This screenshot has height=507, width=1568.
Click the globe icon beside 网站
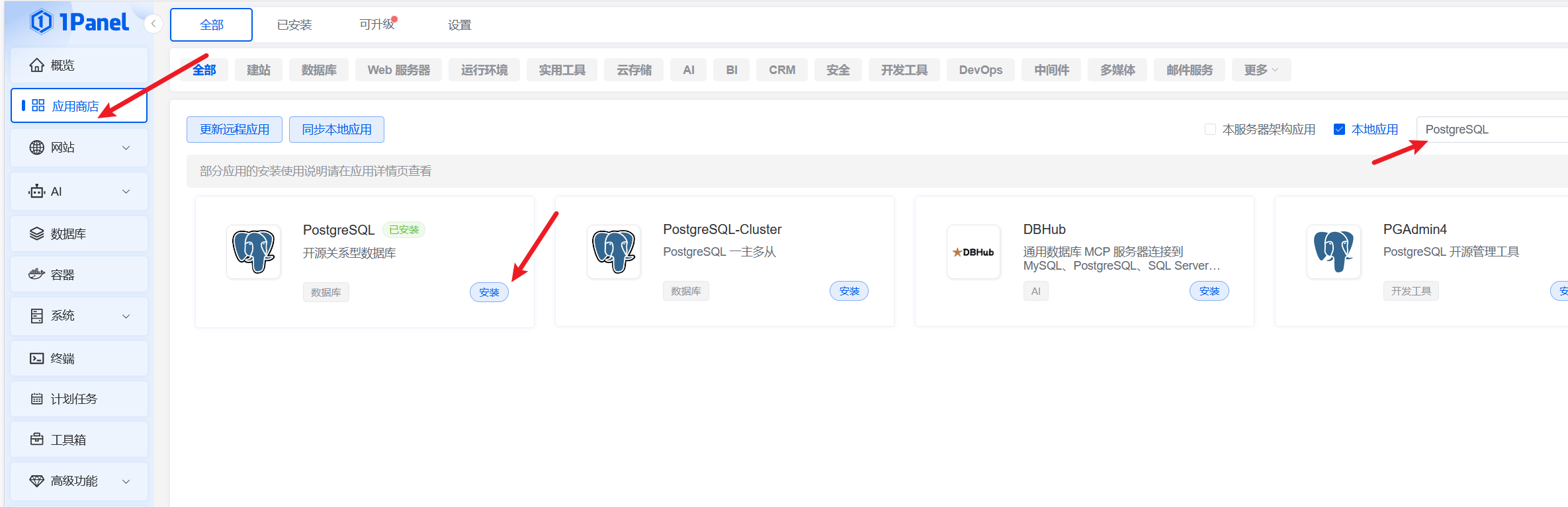37,147
